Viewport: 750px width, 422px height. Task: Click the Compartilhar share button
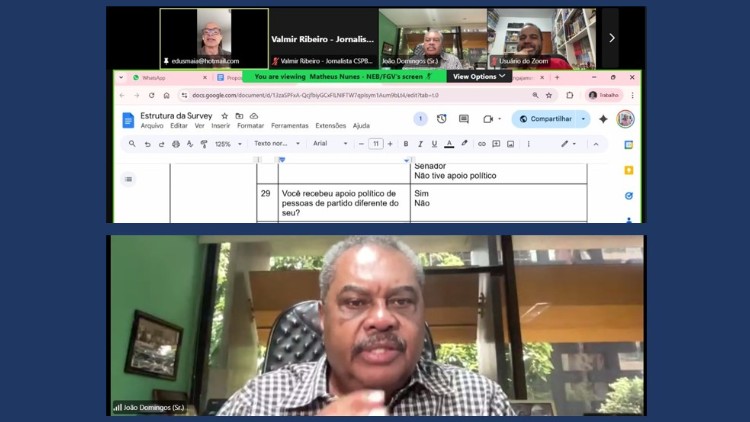545,119
